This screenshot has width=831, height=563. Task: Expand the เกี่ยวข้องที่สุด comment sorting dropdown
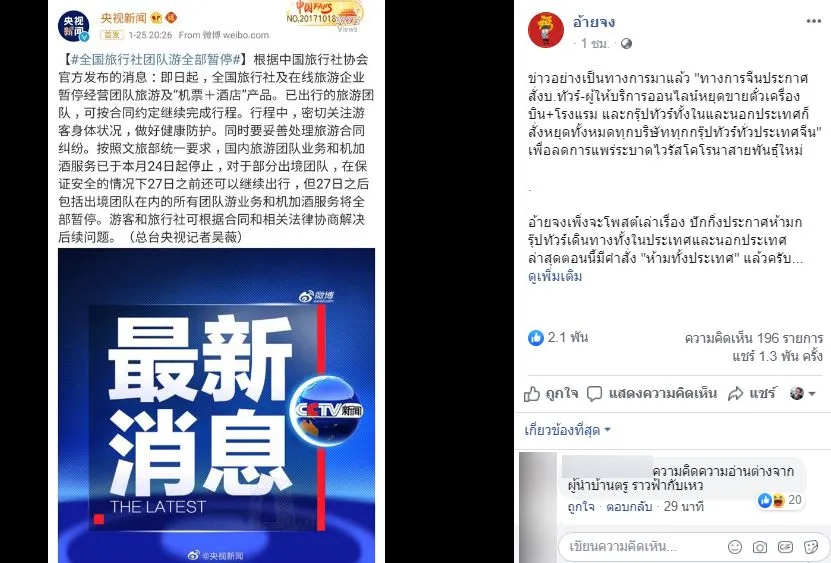[x=567, y=430]
